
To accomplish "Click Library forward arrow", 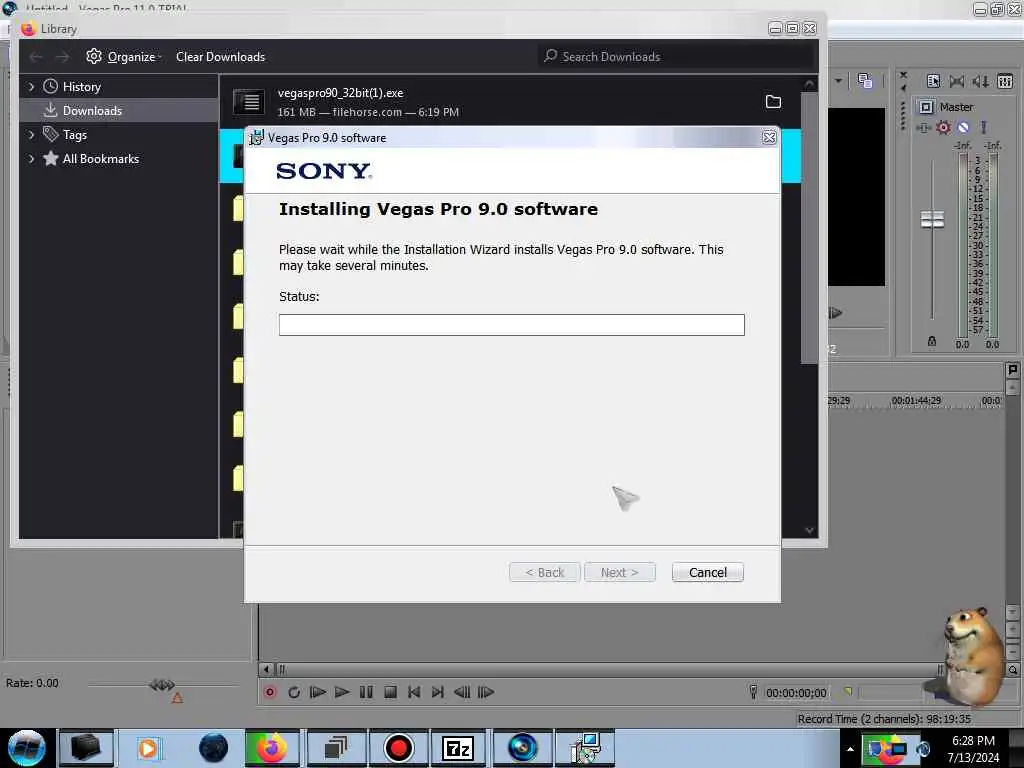I will click(62, 57).
